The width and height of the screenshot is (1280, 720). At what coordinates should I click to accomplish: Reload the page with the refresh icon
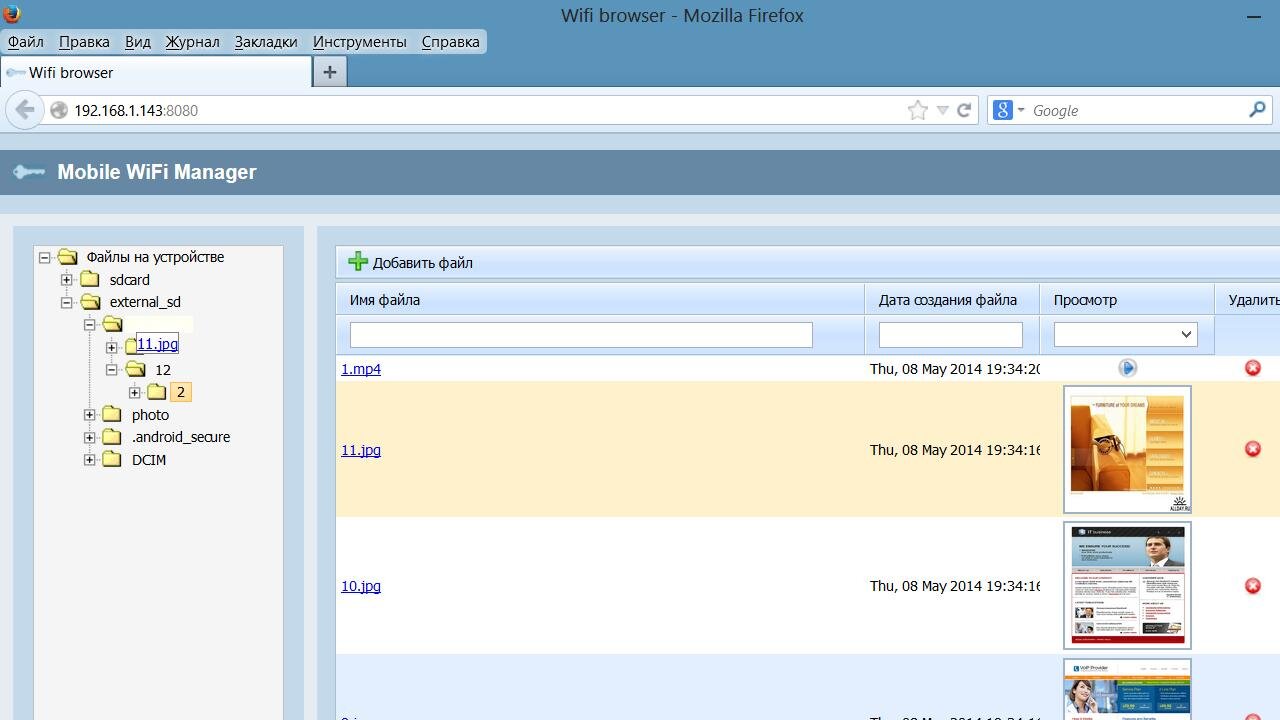[964, 110]
